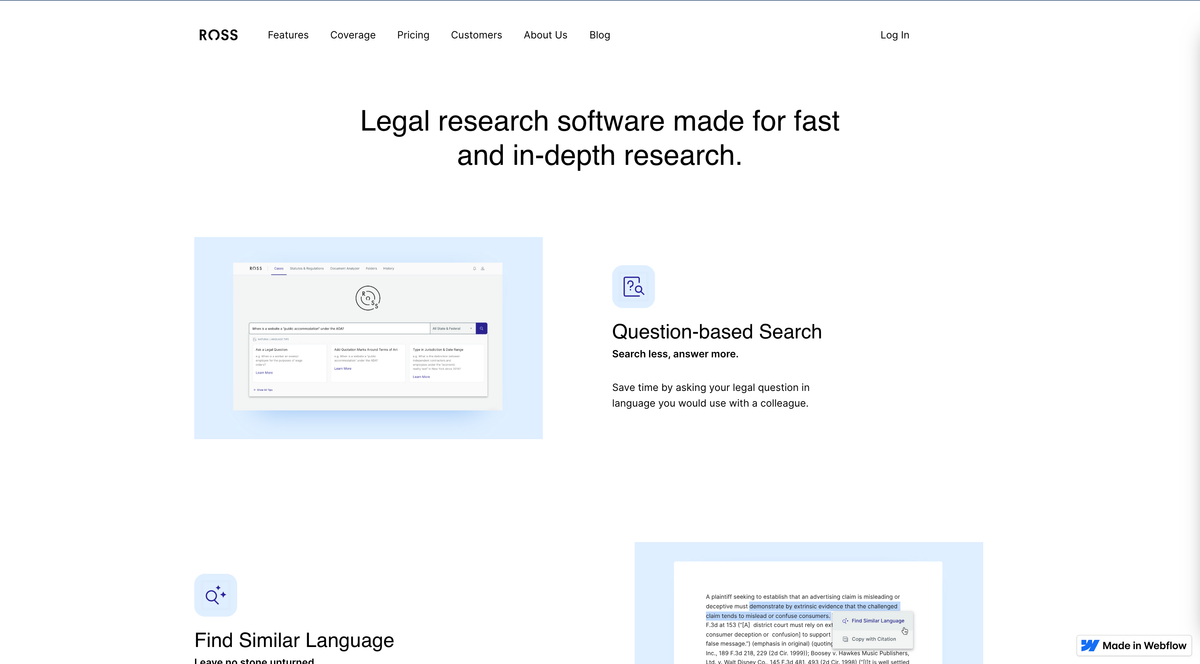This screenshot has width=1200, height=664.
Task: Click the Webflow logo icon in badge
Action: (1090, 646)
